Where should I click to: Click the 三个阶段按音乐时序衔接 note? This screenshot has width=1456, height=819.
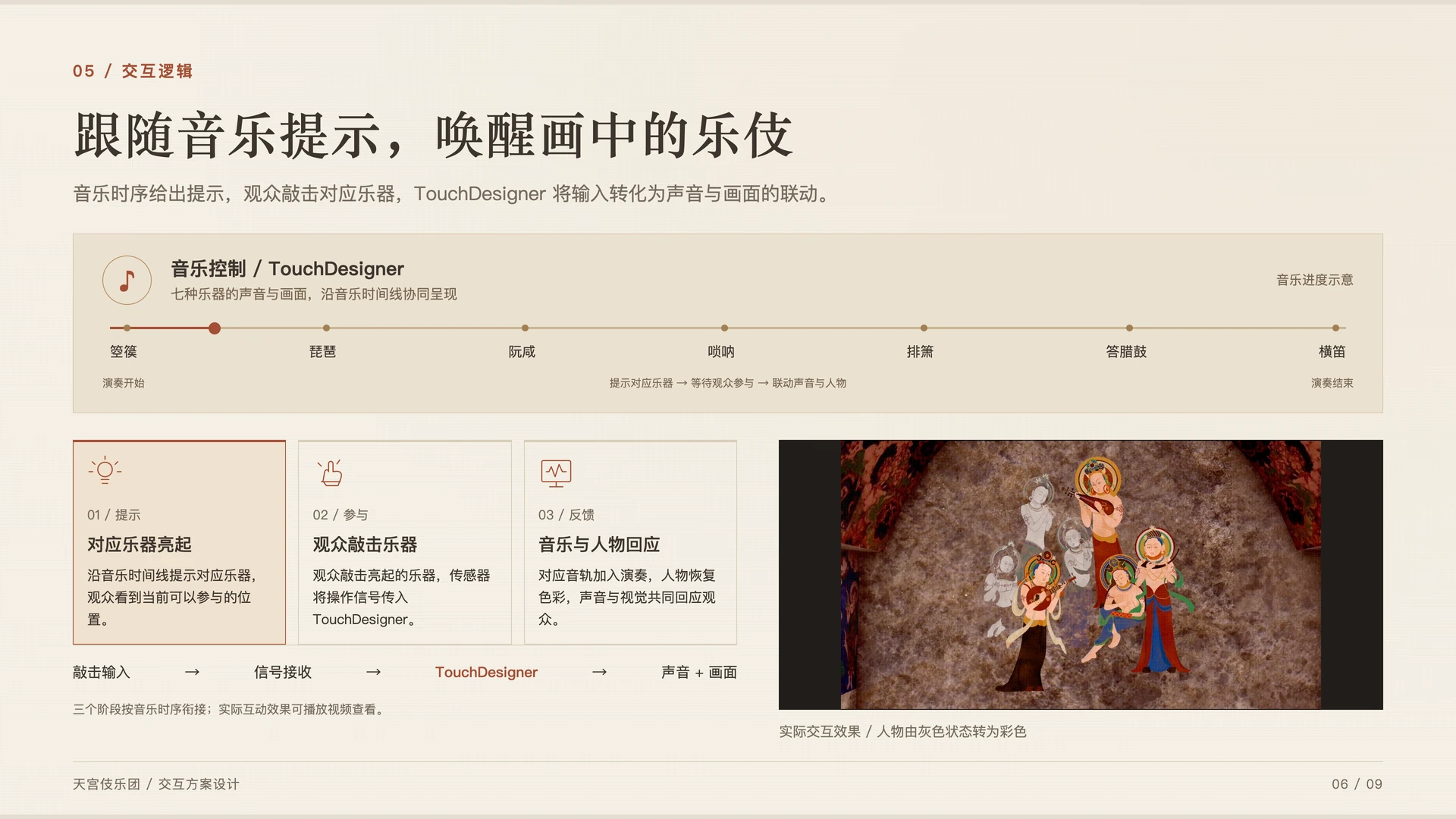click(x=229, y=710)
